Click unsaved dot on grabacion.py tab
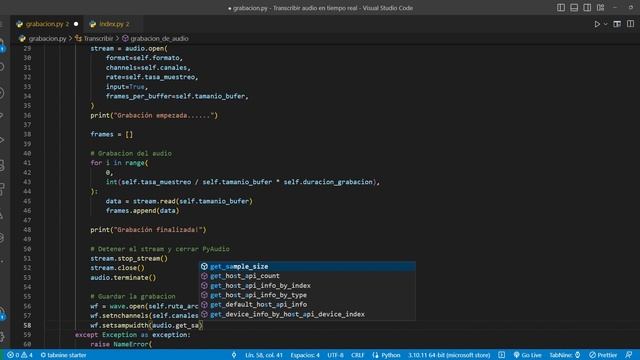 tap(76, 24)
